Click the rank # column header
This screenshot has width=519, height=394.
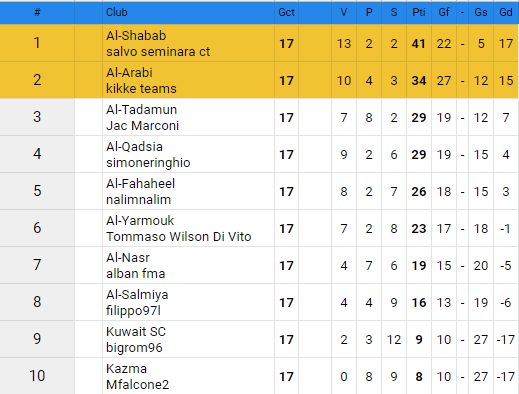click(37, 12)
